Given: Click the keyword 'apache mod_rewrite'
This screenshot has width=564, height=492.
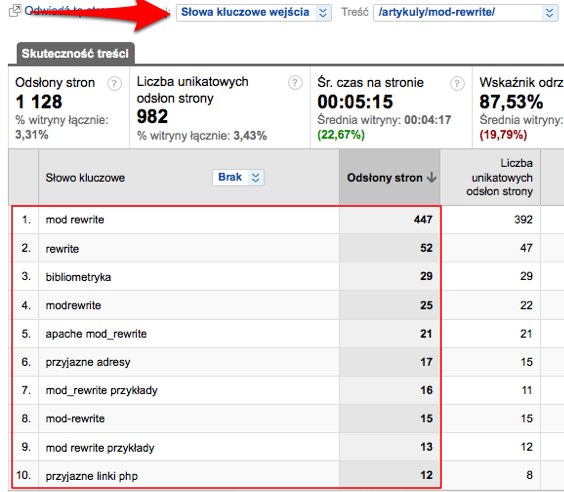Looking at the screenshot, I should pos(96,334).
